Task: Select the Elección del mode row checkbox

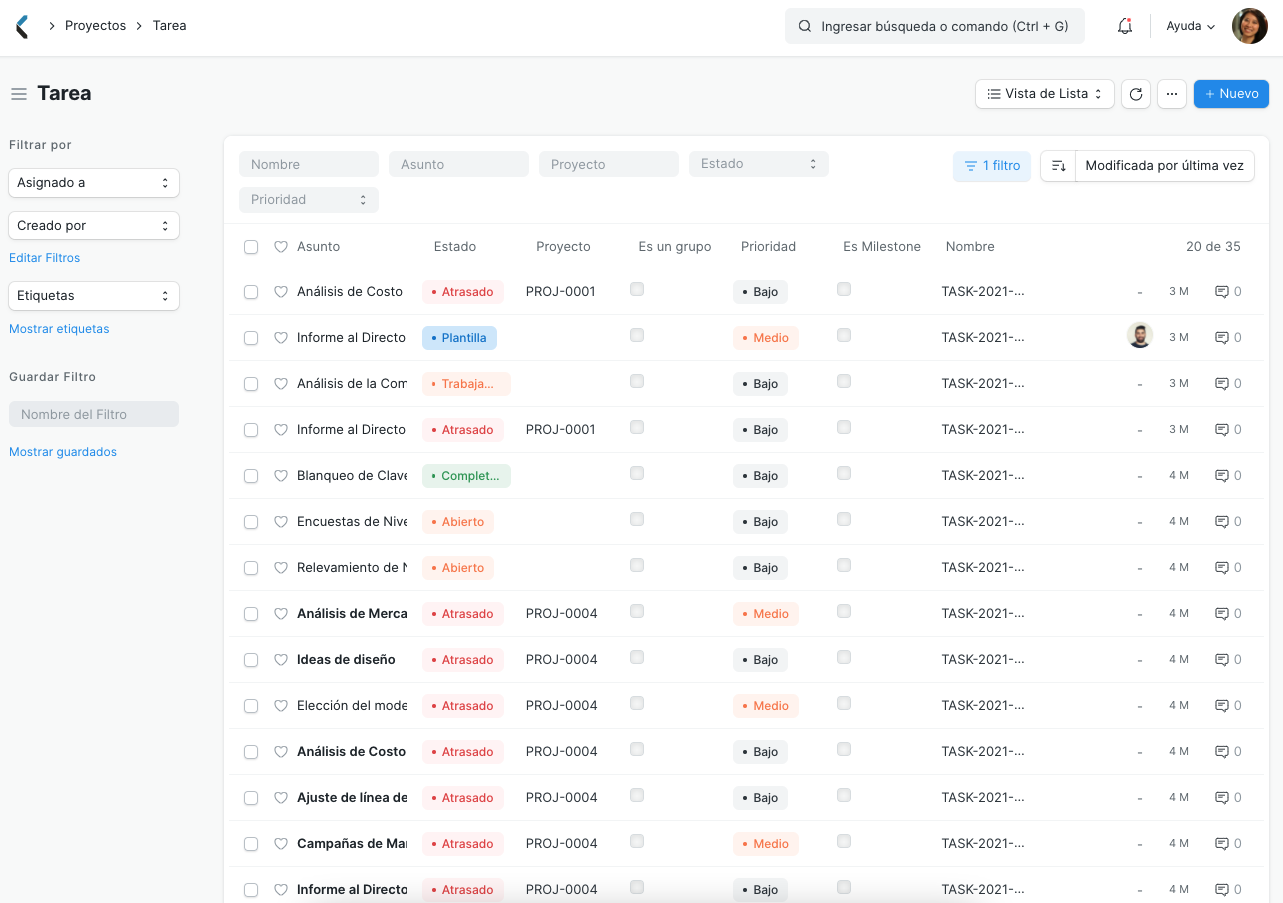Action: 251,706
